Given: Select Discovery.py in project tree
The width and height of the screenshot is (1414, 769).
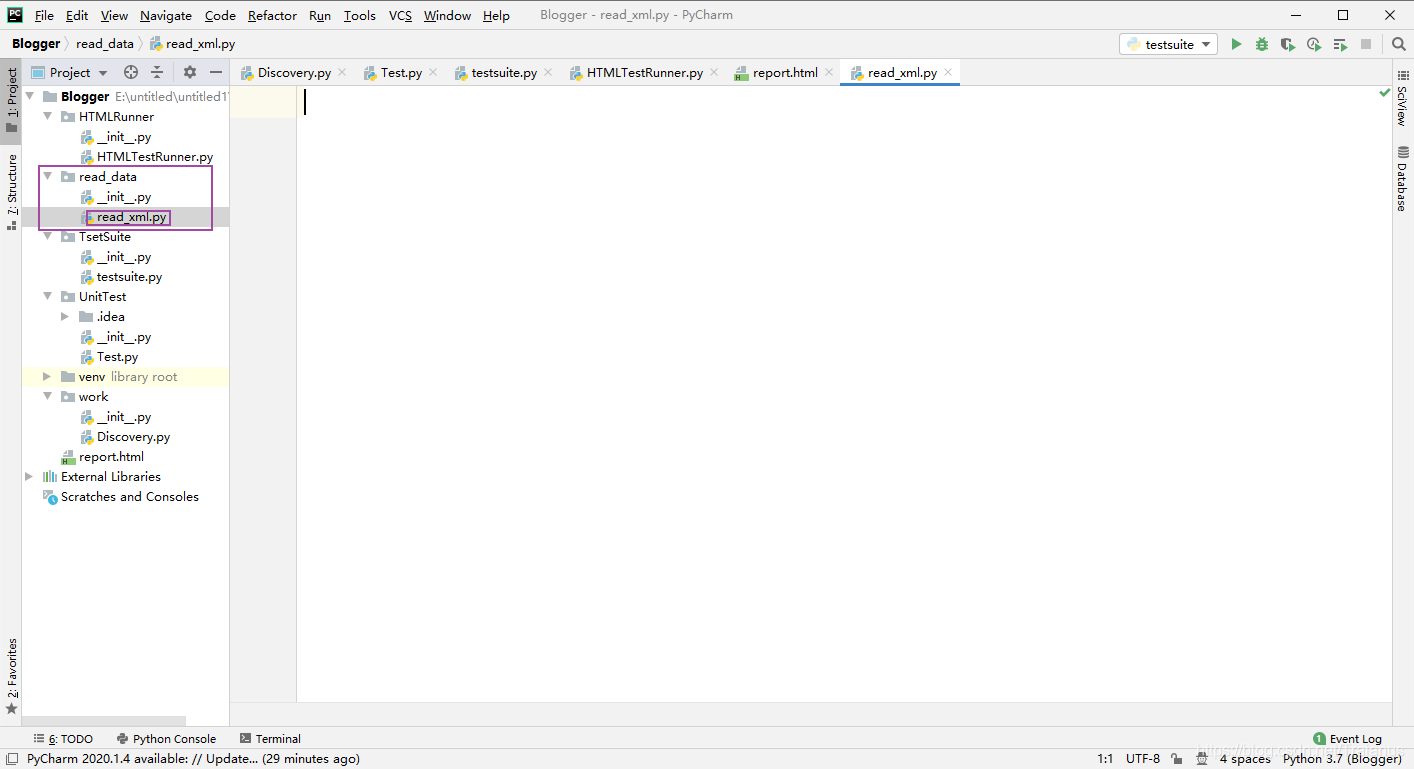Looking at the screenshot, I should [x=133, y=437].
